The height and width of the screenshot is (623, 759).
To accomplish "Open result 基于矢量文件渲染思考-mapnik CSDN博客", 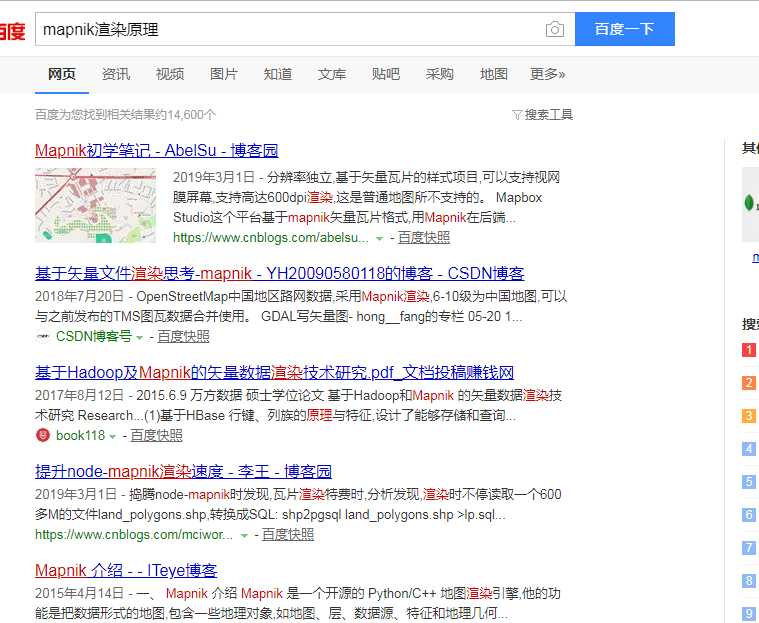I will [279, 274].
